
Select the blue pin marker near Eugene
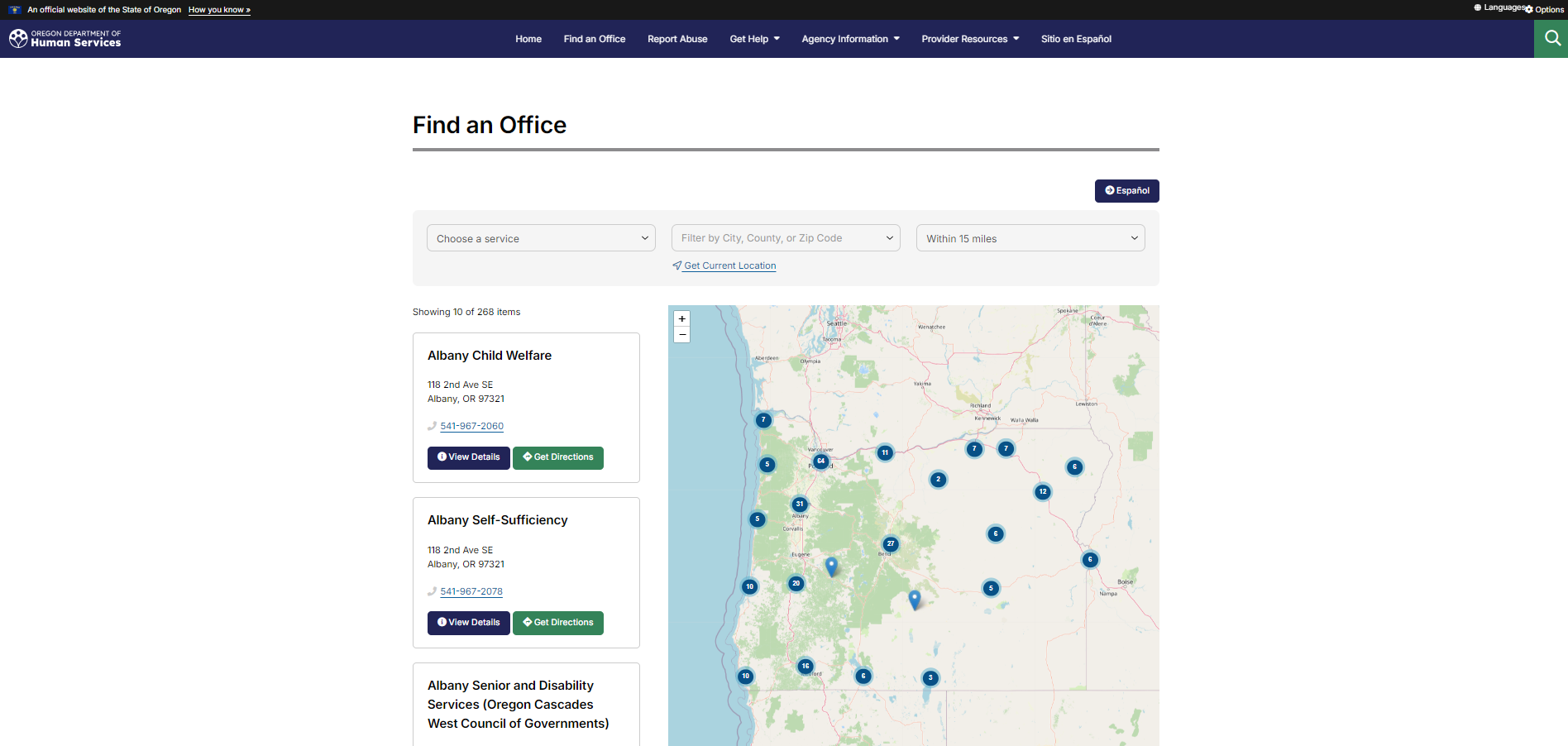[x=832, y=566]
